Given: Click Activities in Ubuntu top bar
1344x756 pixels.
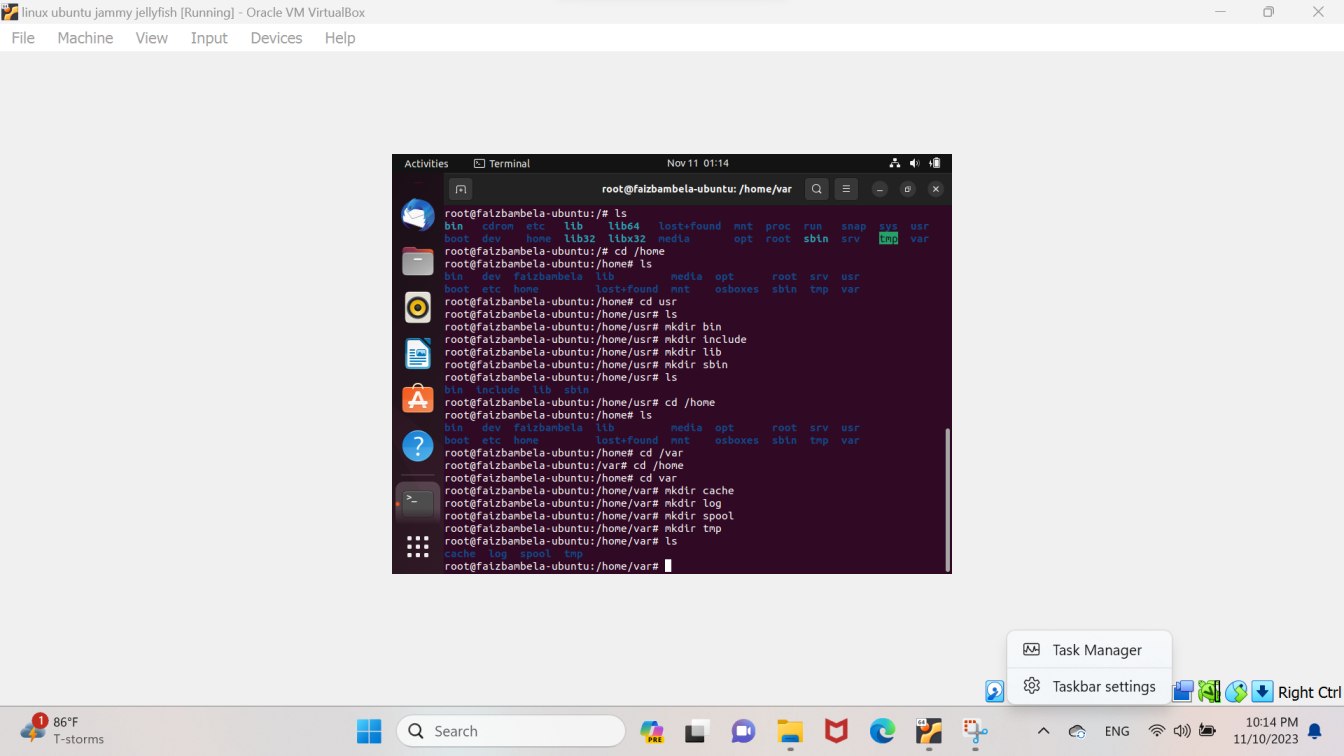Looking at the screenshot, I should pos(426,163).
